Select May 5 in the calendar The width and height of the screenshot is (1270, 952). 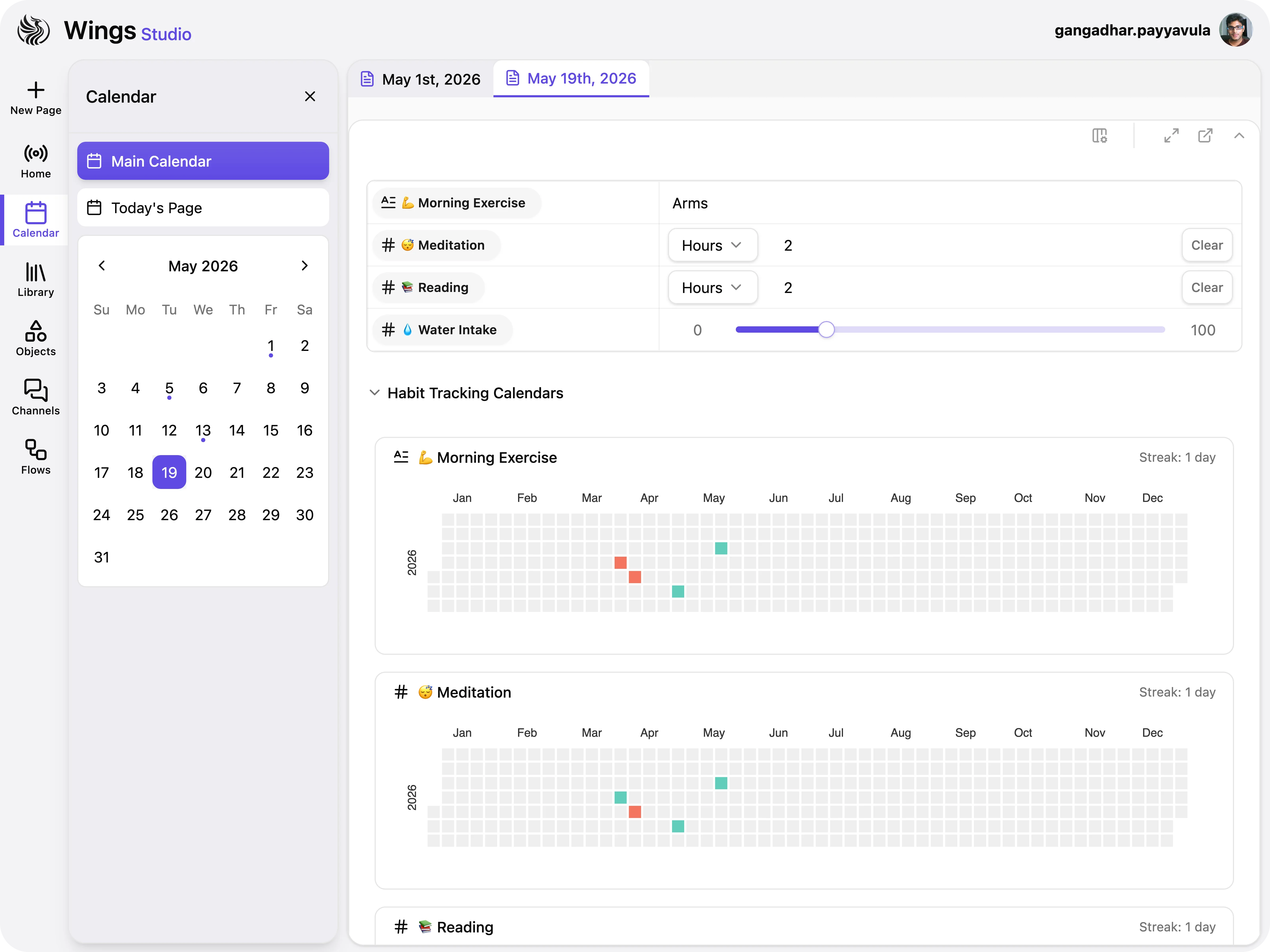pyautogui.click(x=169, y=388)
